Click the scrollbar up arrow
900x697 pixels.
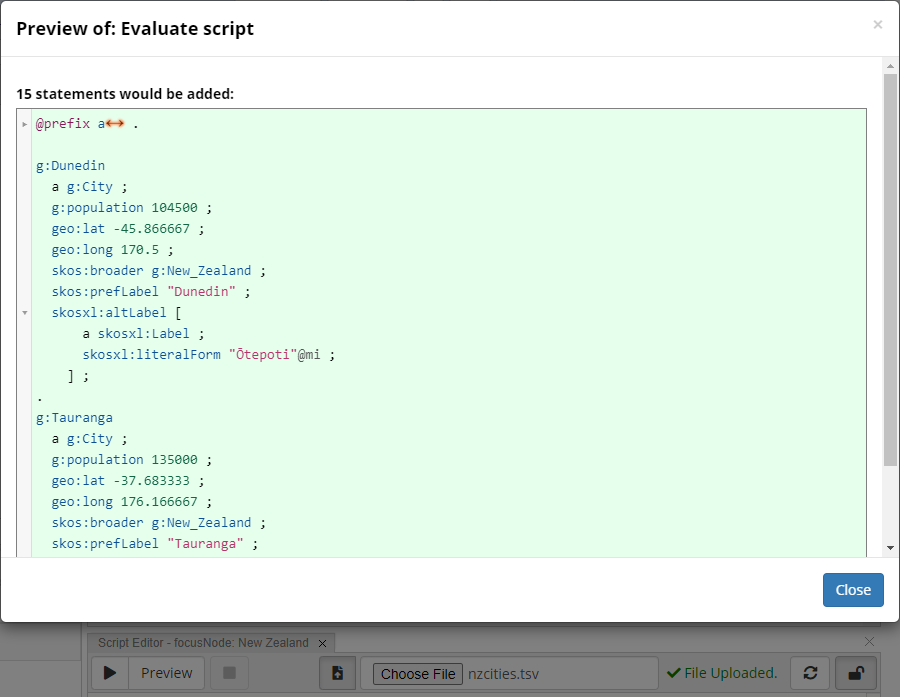890,66
